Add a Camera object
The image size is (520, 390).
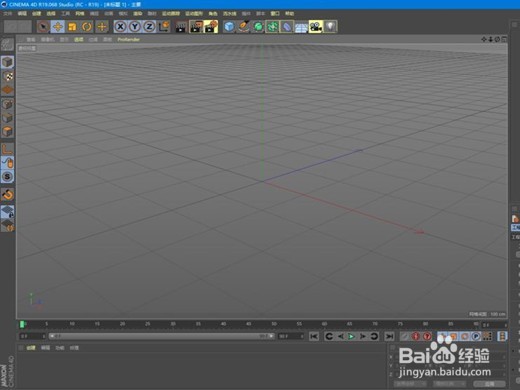[x=316, y=27]
